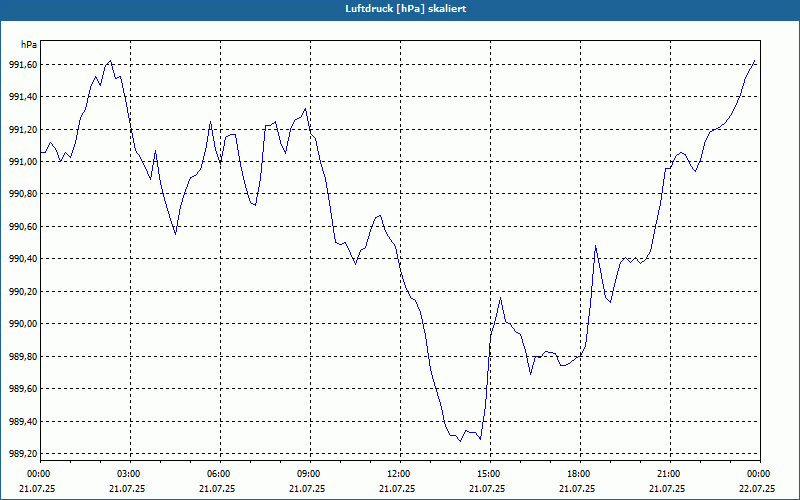Image resolution: width=800 pixels, height=500 pixels.
Task: Click the 'Luftdruck [hPa] skaliert' chart title
Action: click(x=406, y=9)
